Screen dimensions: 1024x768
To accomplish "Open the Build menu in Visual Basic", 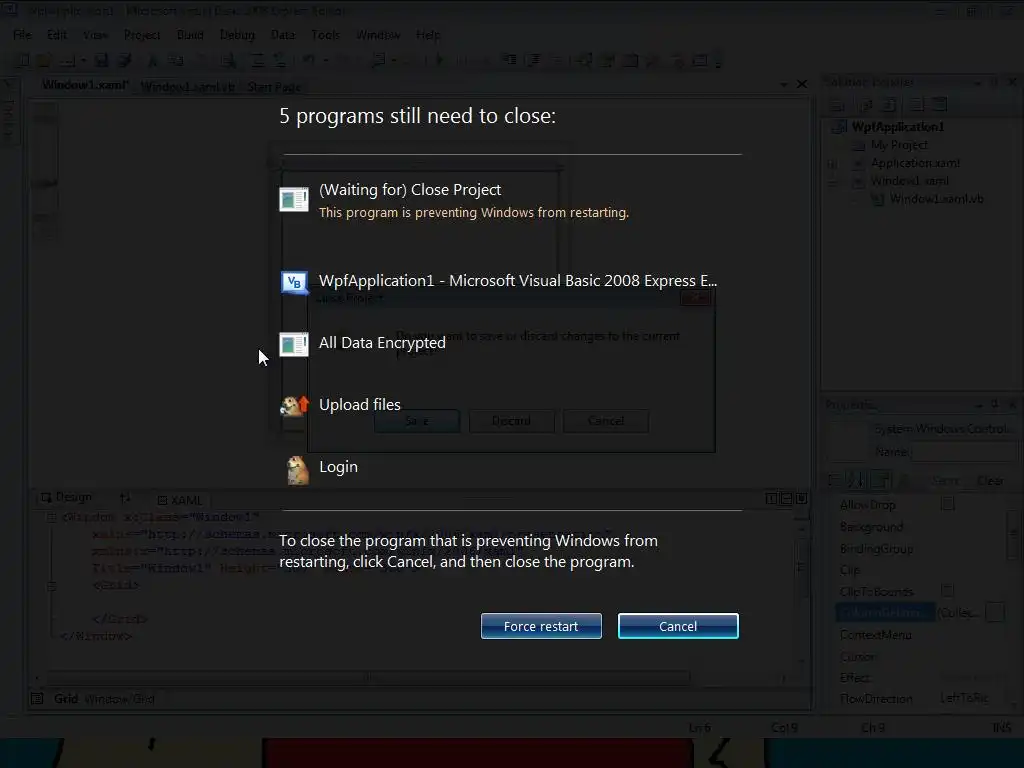I will coord(190,35).
